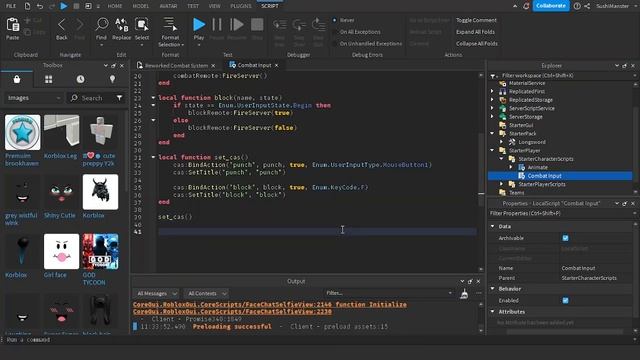640x360 pixels.
Task: Click the title bar play icon
Action: pos(64,6)
